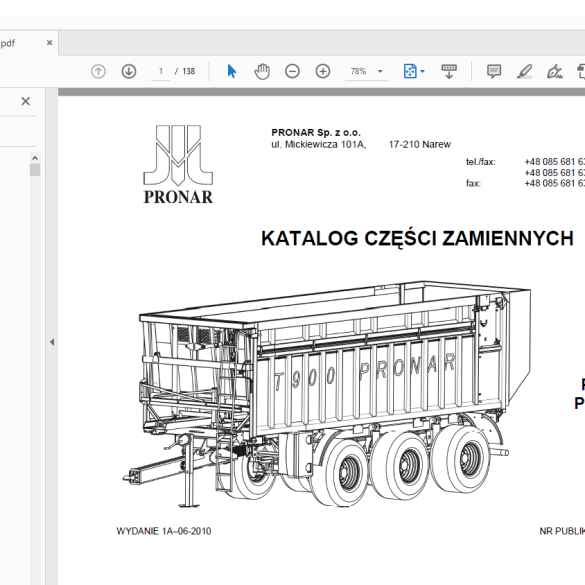Screen dimensions: 585x585
Task: Click the PRONAR logo on the page
Action: (x=178, y=164)
